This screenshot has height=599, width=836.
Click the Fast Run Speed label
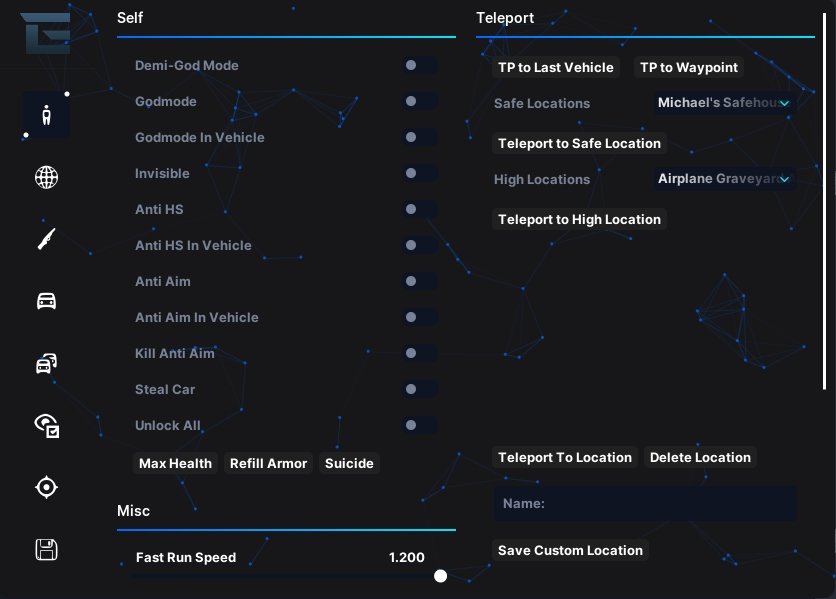[x=186, y=557]
